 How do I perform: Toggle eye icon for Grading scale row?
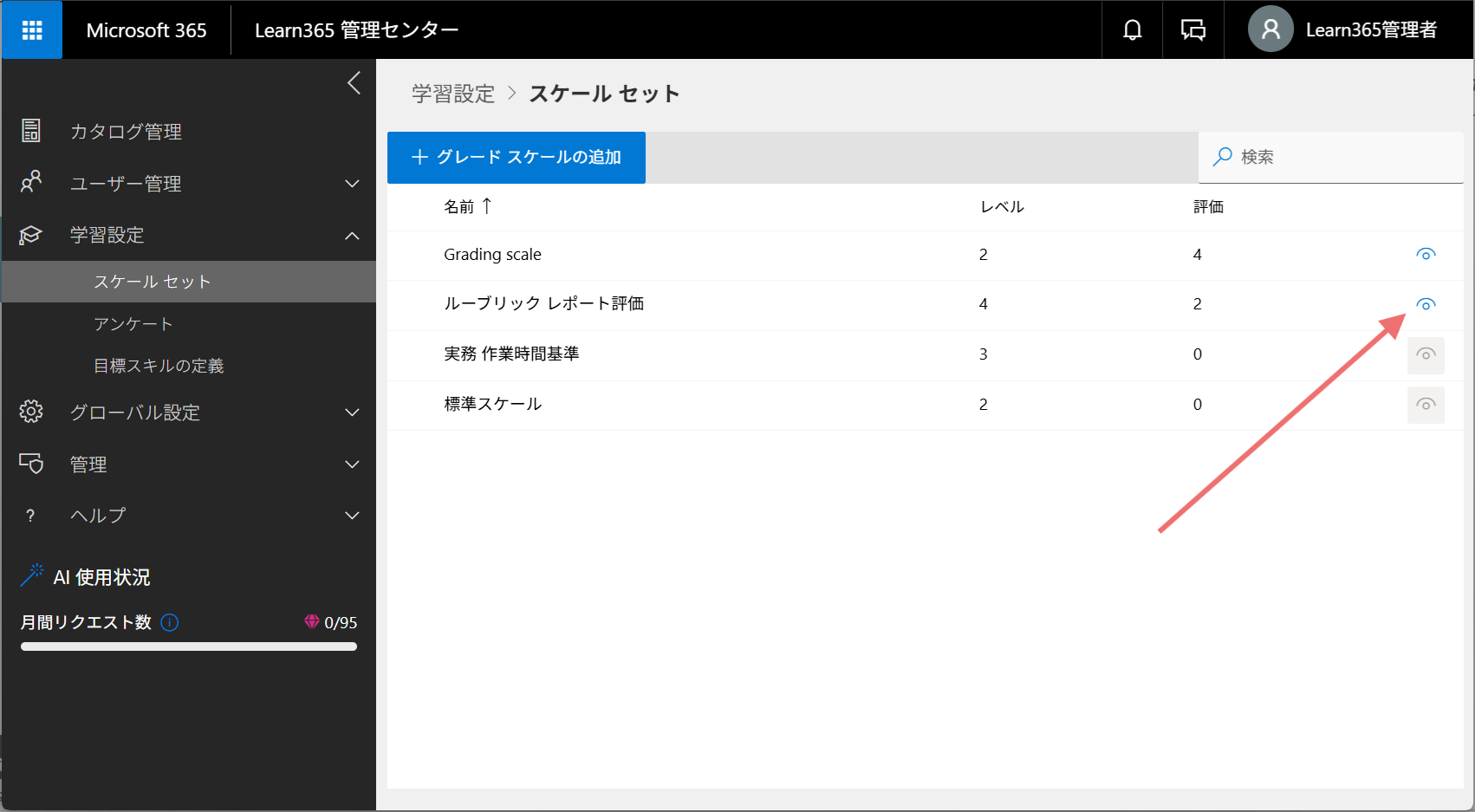[1426, 254]
